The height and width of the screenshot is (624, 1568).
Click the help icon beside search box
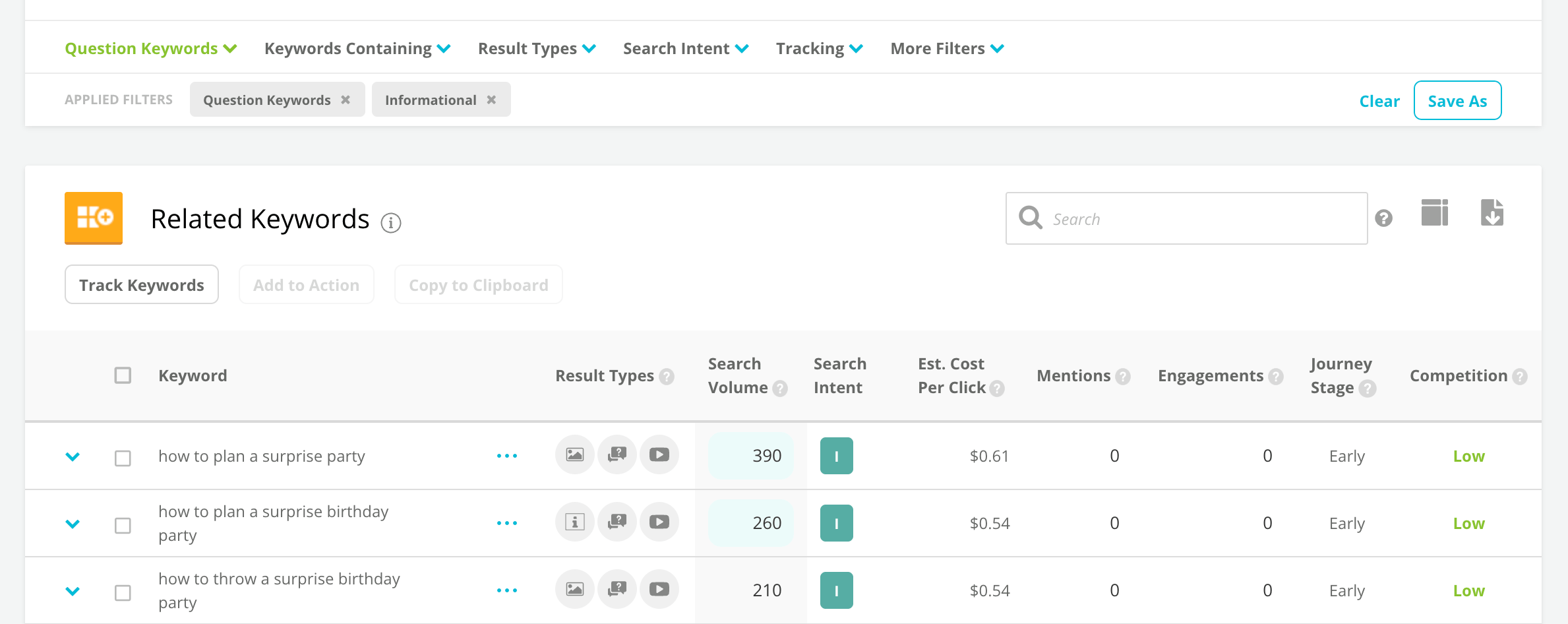[1383, 218]
